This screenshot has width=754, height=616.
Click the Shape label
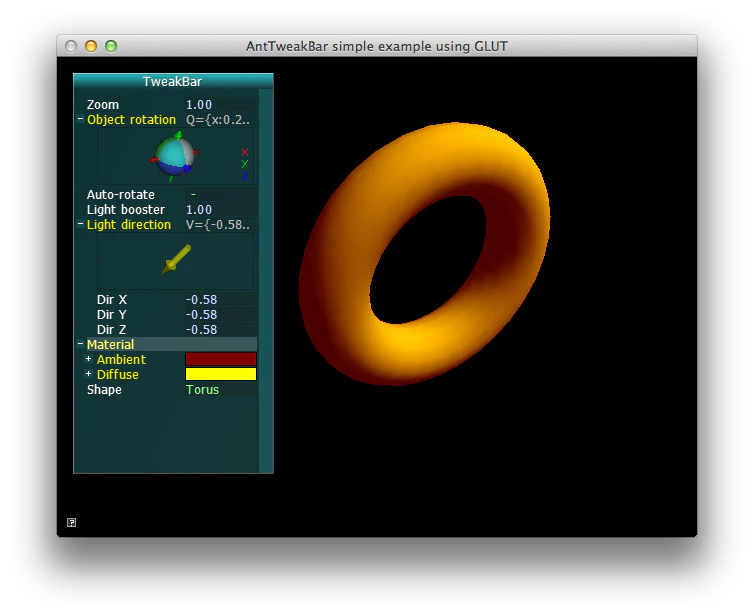(x=104, y=390)
